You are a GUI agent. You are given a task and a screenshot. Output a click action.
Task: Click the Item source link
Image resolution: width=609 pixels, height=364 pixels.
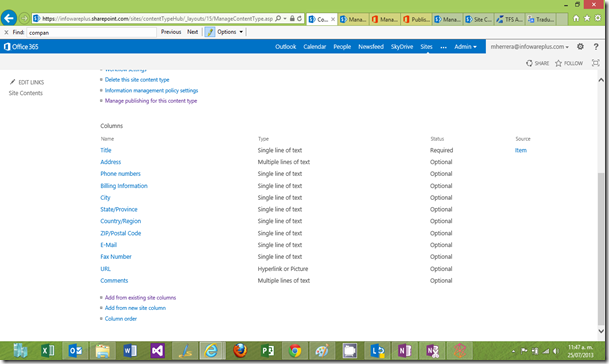pyautogui.click(x=521, y=150)
